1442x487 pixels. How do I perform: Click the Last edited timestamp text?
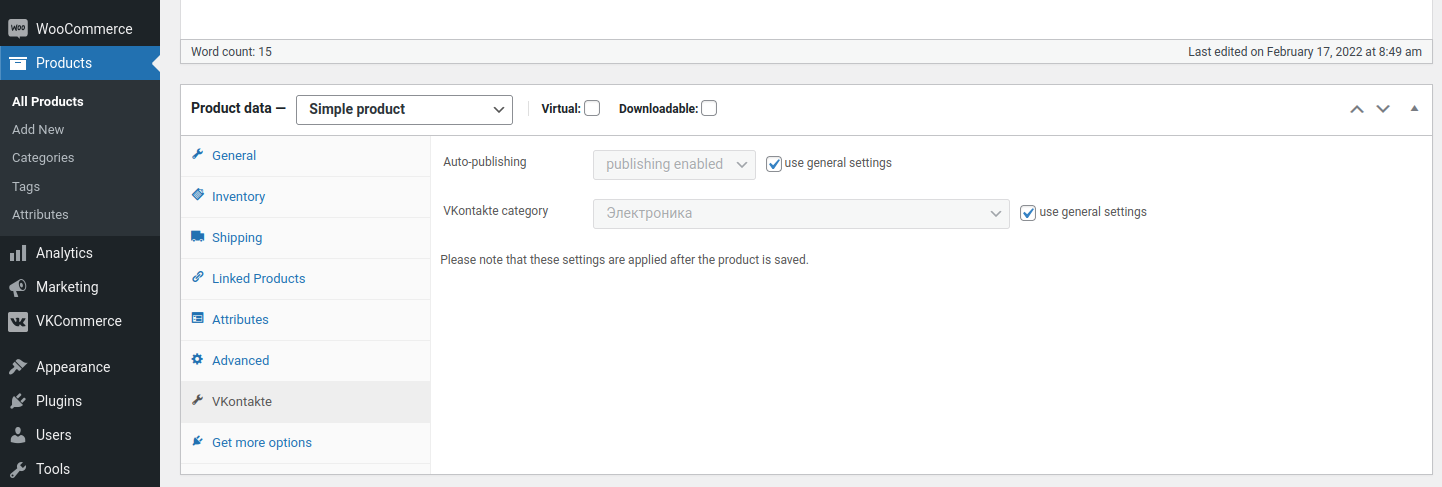coord(1305,51)
